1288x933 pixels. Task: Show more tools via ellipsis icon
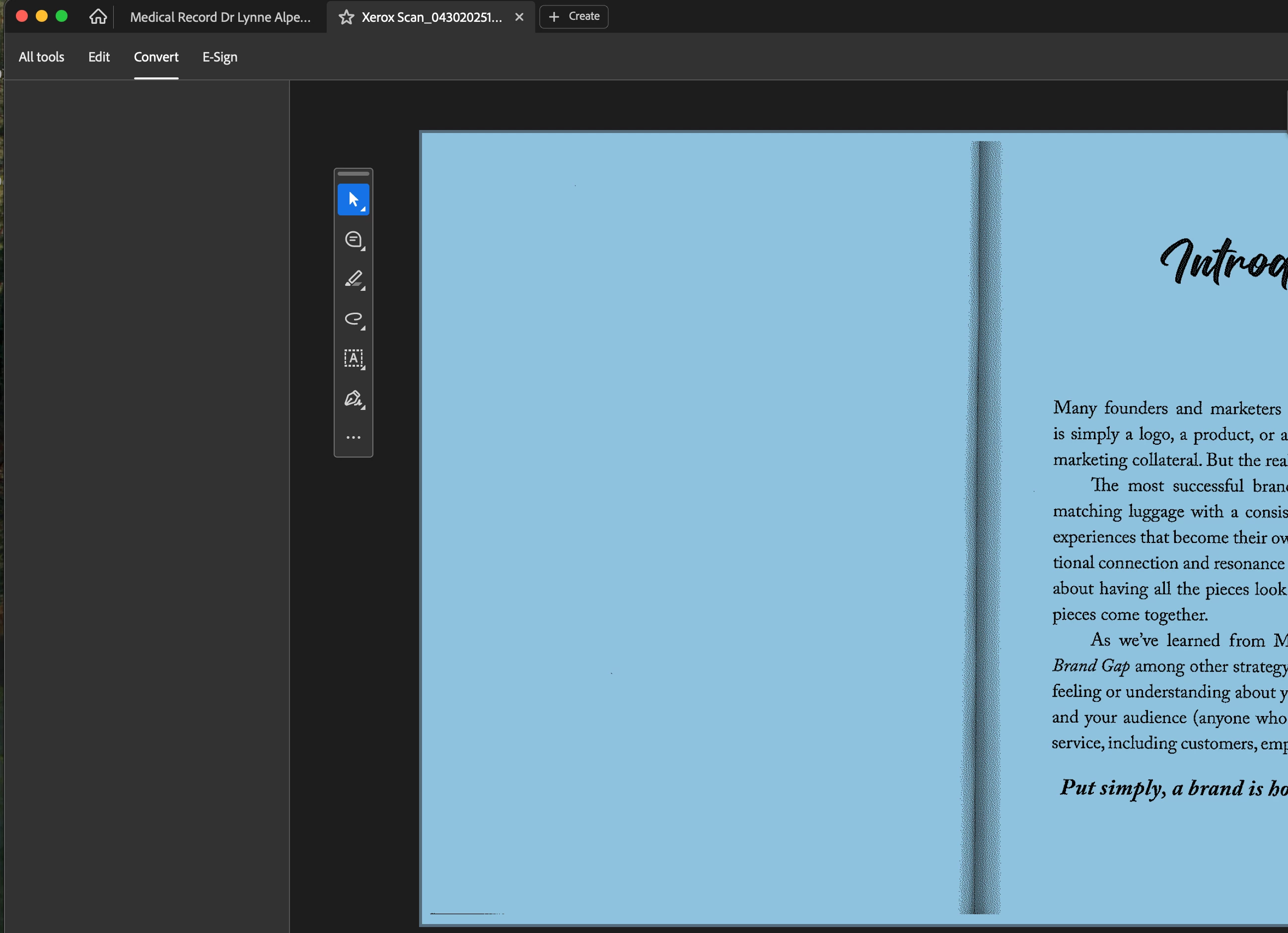(x=353, y=438)
